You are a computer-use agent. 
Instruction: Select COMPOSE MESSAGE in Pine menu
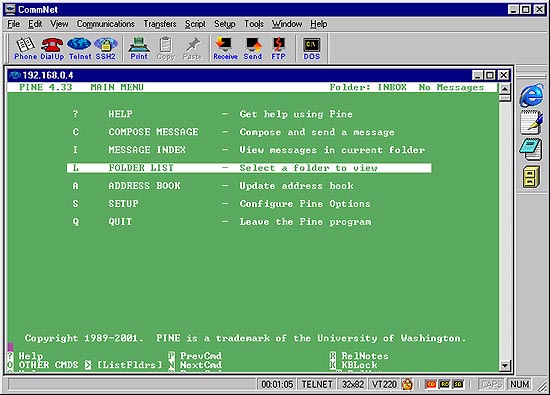point(233,132)
